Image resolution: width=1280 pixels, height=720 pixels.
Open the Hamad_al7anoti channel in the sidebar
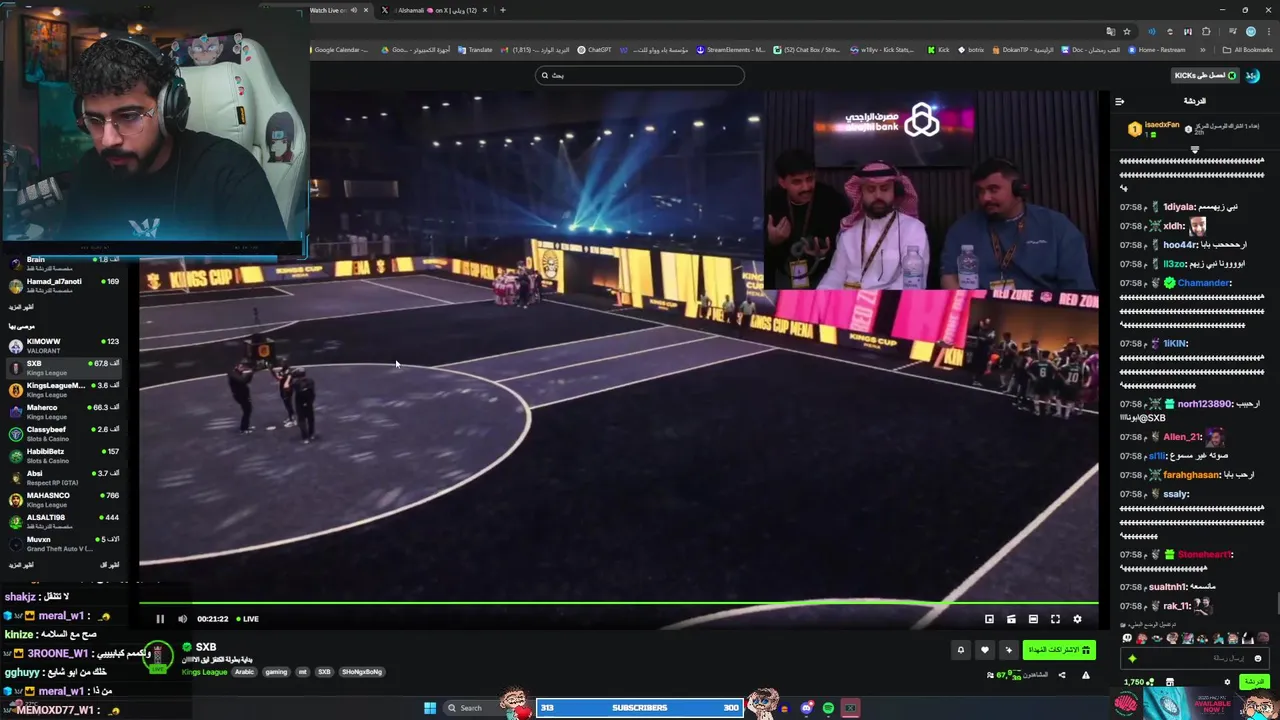click(62, 286)
